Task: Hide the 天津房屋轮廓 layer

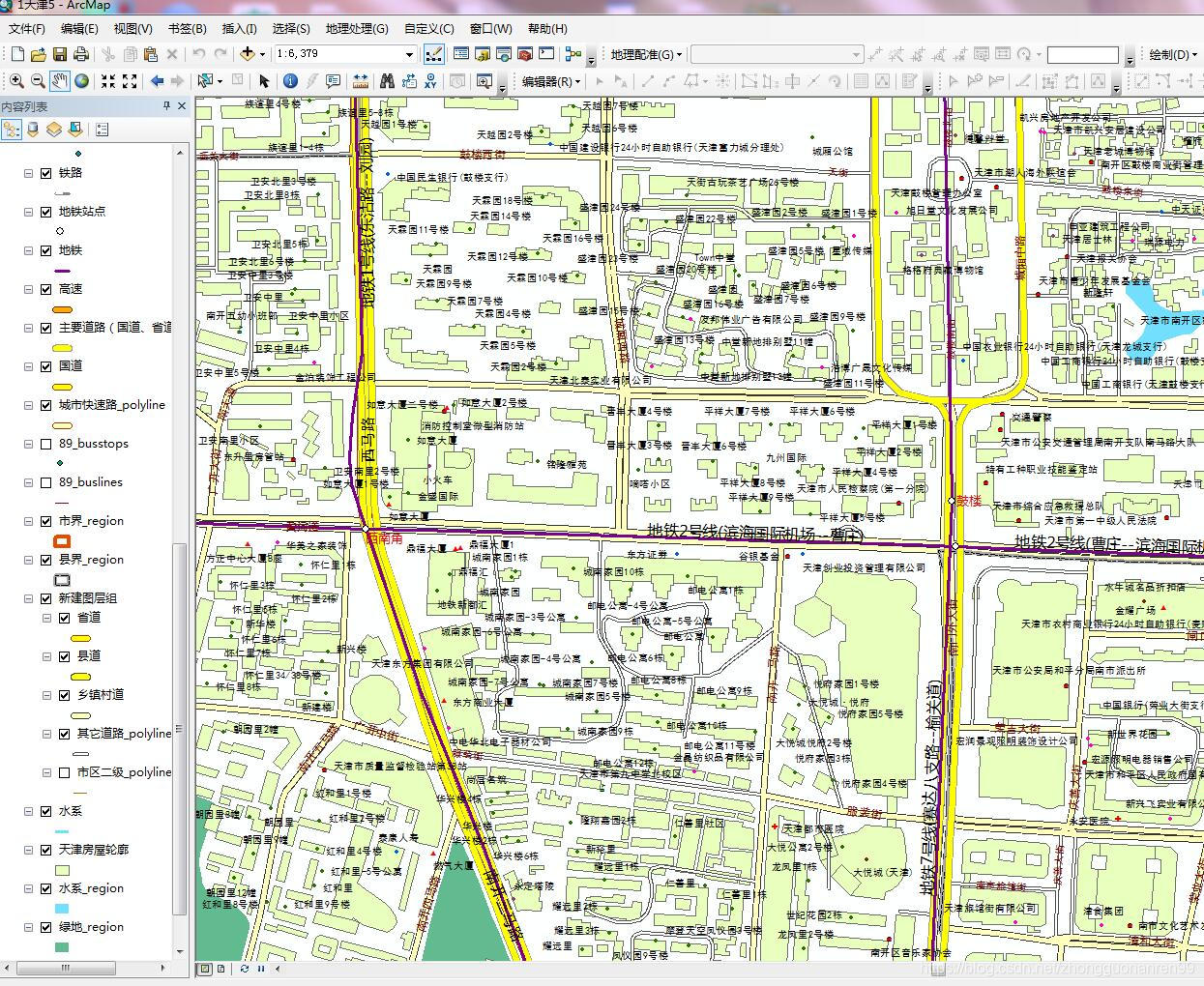Action: 45,850
